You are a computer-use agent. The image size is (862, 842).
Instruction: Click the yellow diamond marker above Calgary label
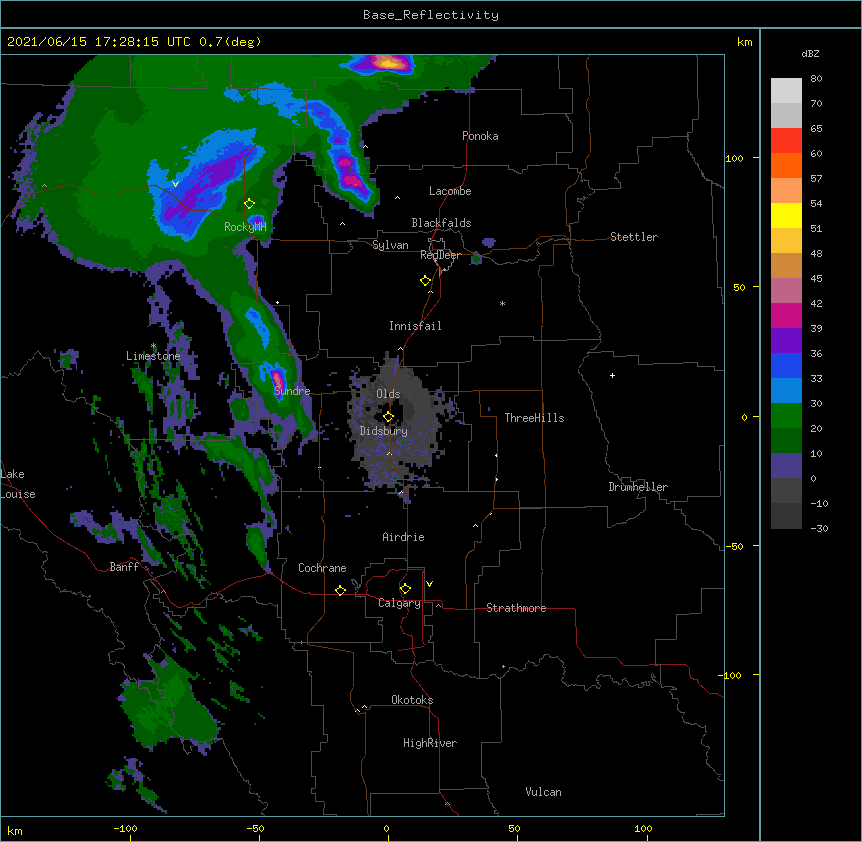pos(405,589)
